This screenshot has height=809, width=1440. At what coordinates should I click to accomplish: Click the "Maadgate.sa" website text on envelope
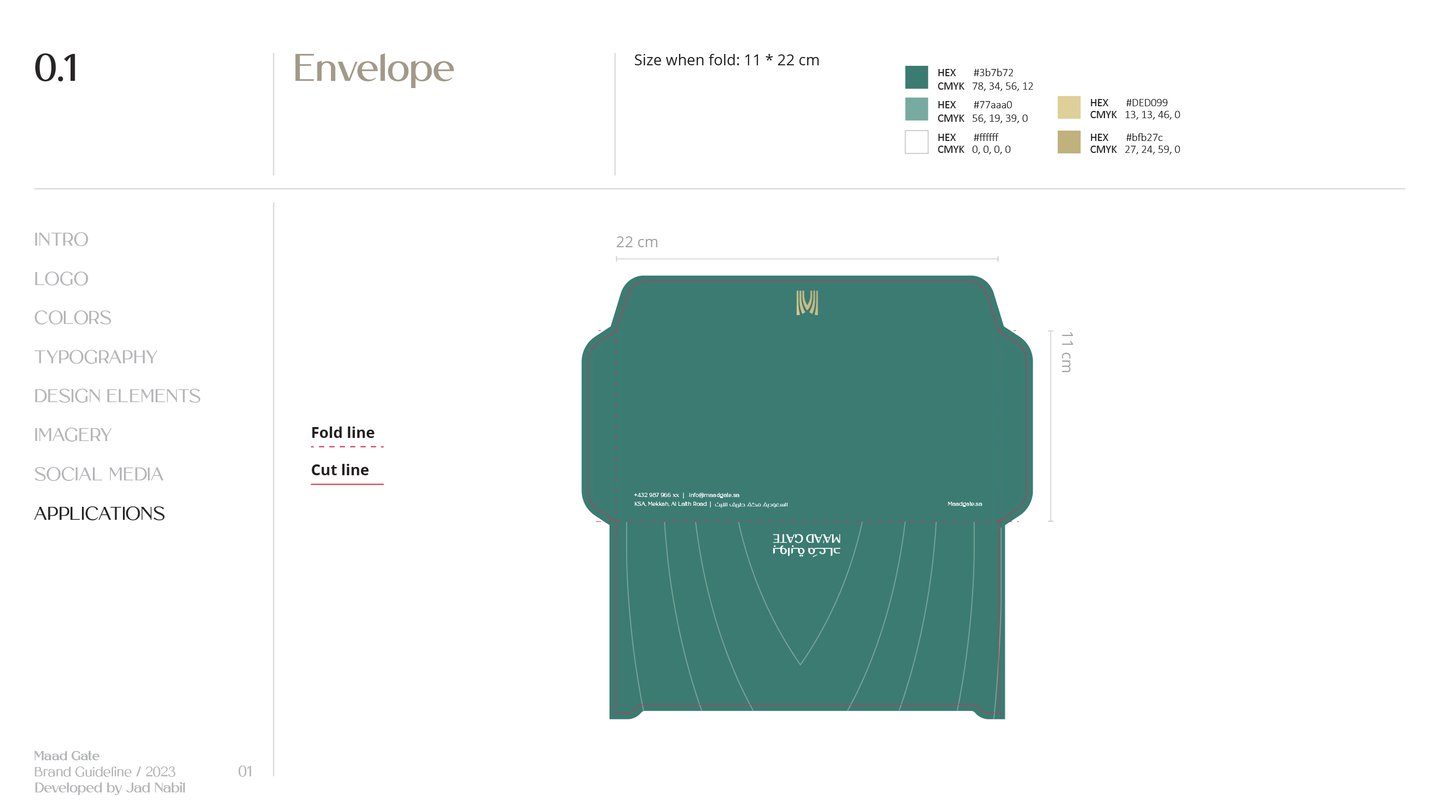(965, 504)
